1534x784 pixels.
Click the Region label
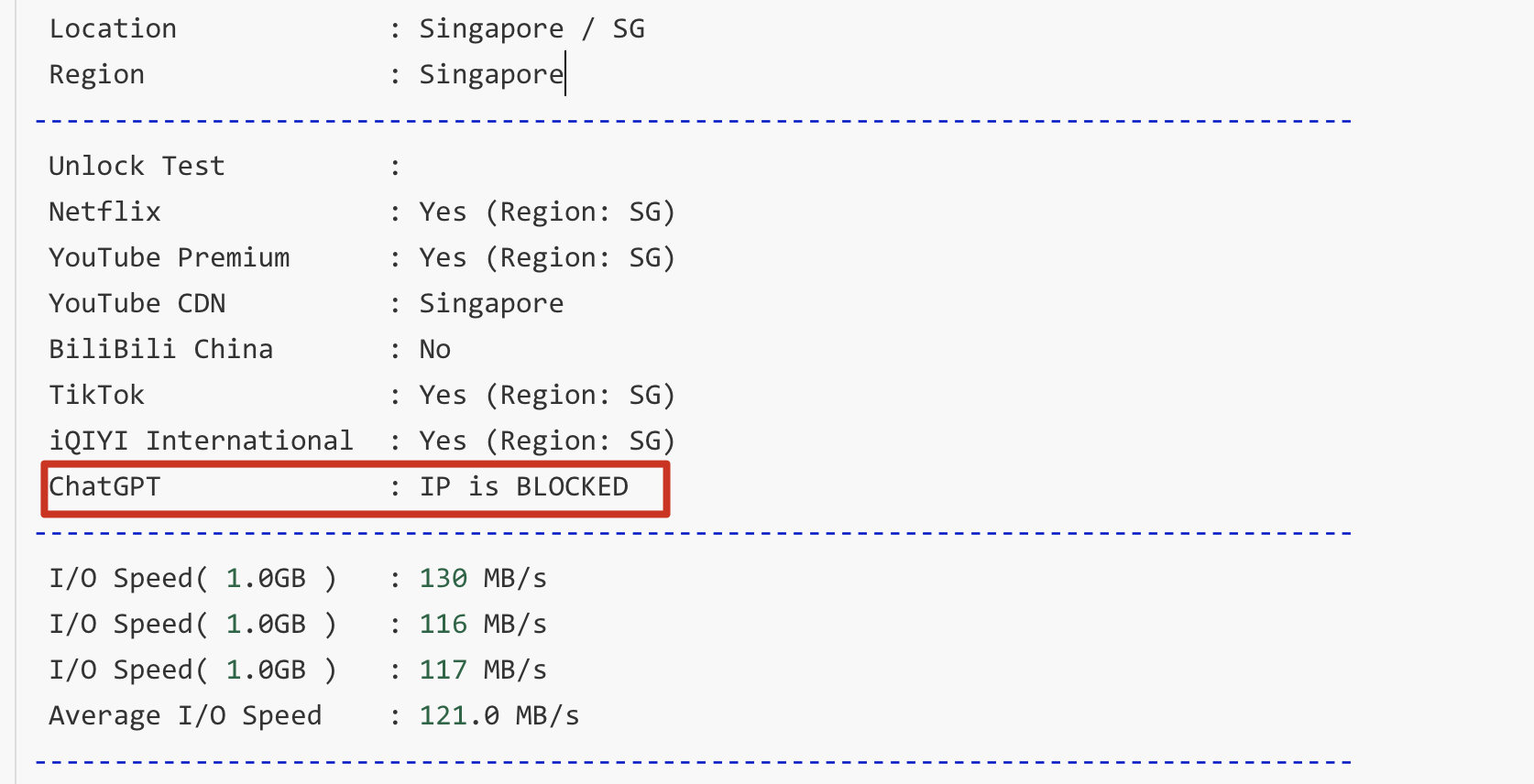click(x=96, y=75)
